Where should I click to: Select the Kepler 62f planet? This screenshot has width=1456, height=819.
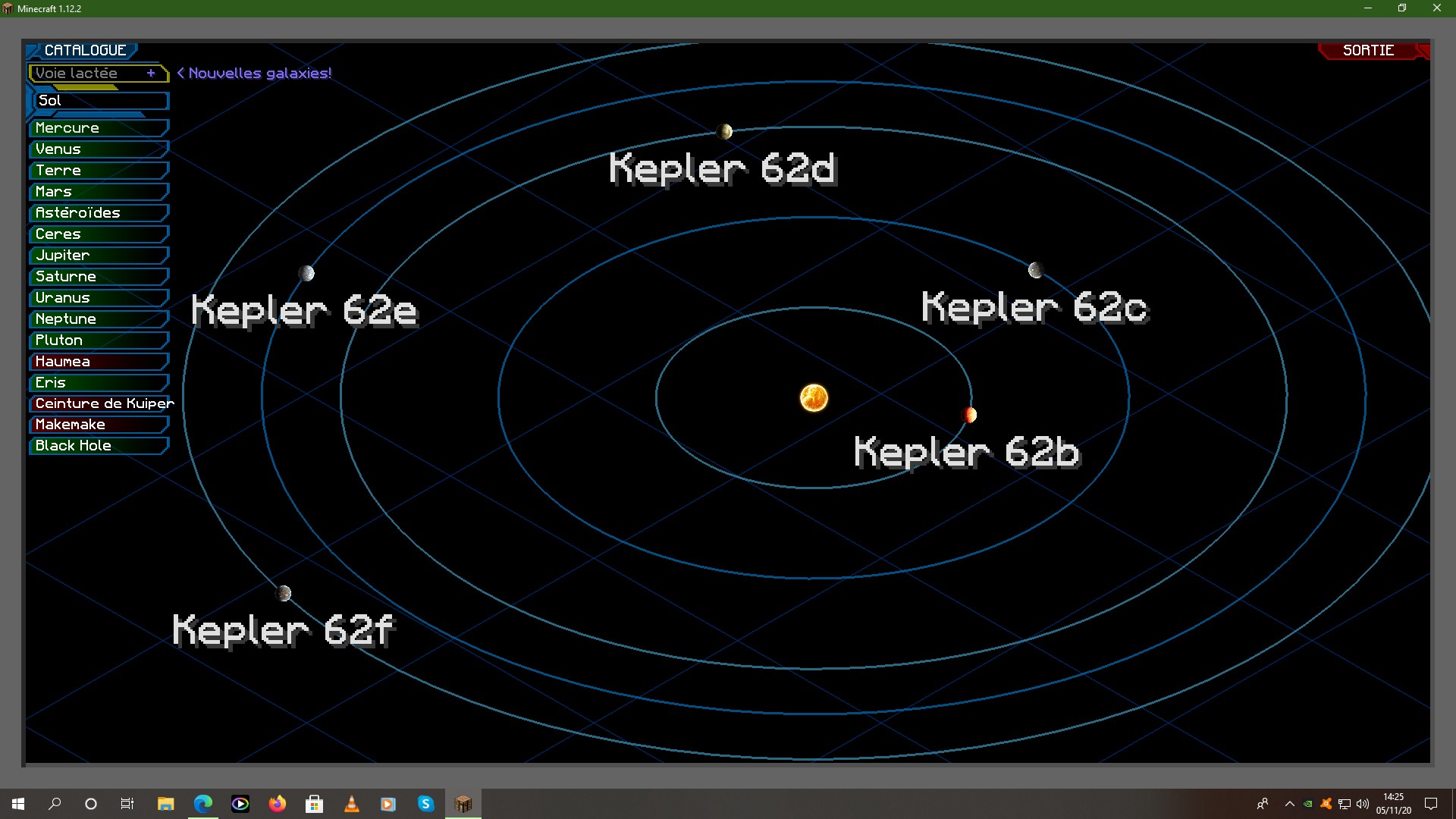coord(283,593)
